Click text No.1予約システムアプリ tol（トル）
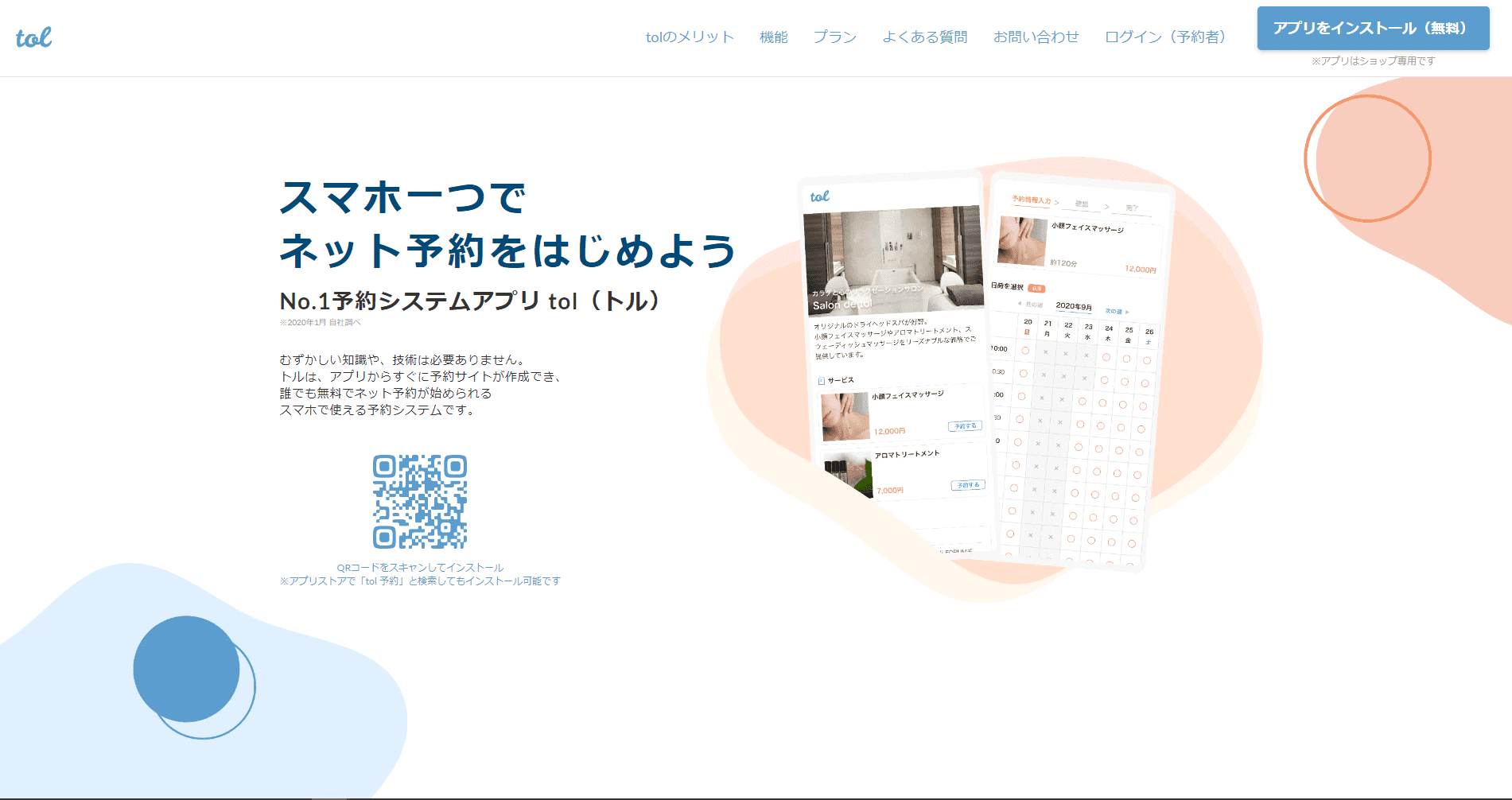 [471, 301]
